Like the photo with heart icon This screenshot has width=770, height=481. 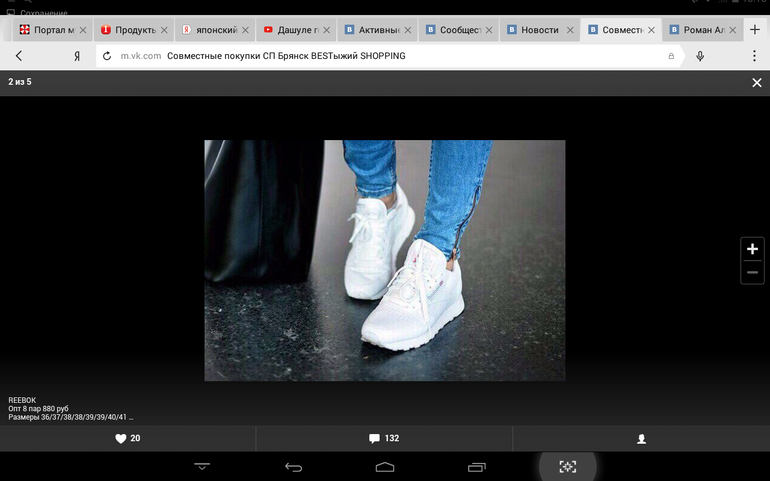click(x=127, y=438)
